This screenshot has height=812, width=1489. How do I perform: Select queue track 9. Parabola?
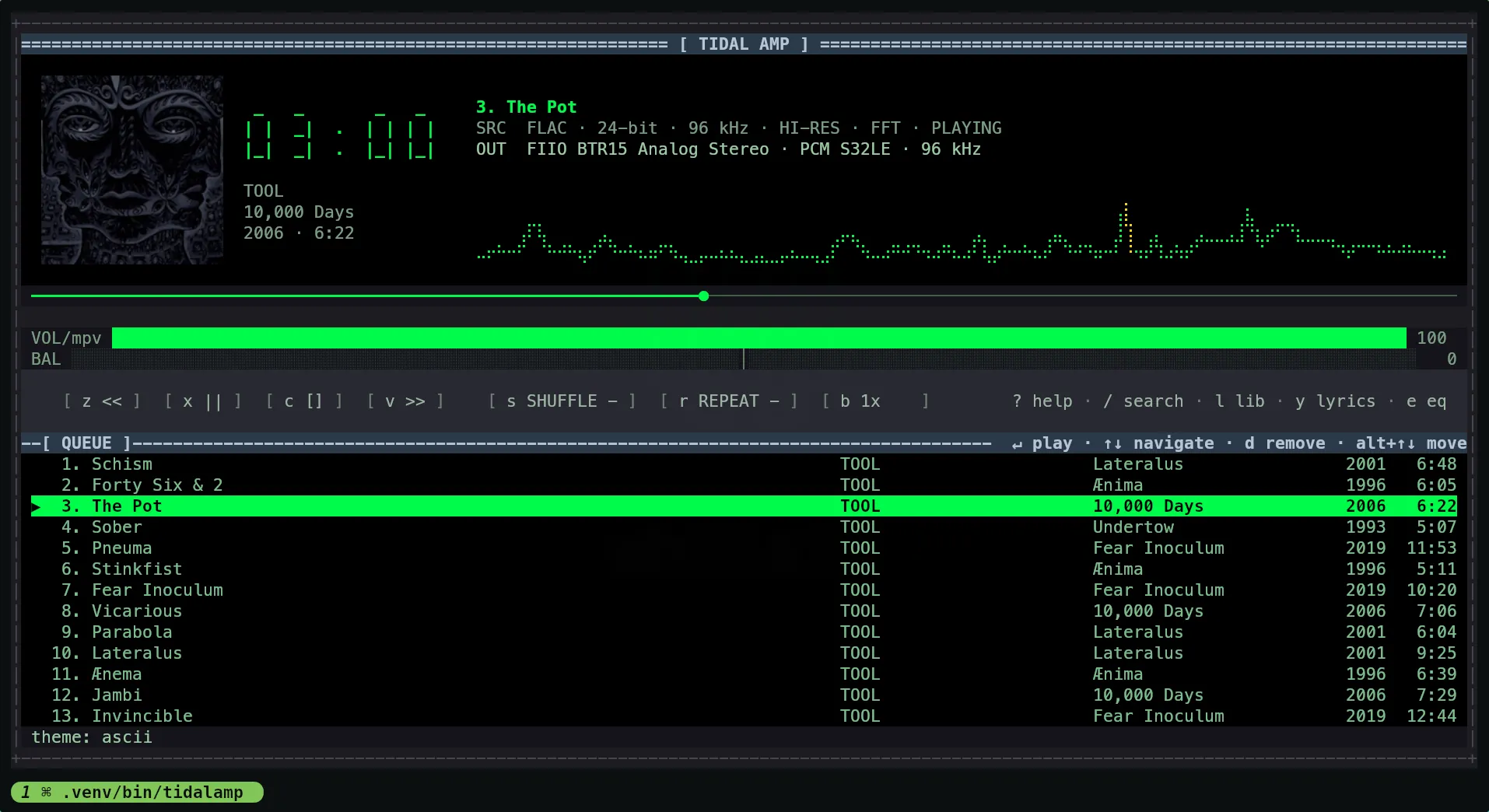[x=744, y=632]
